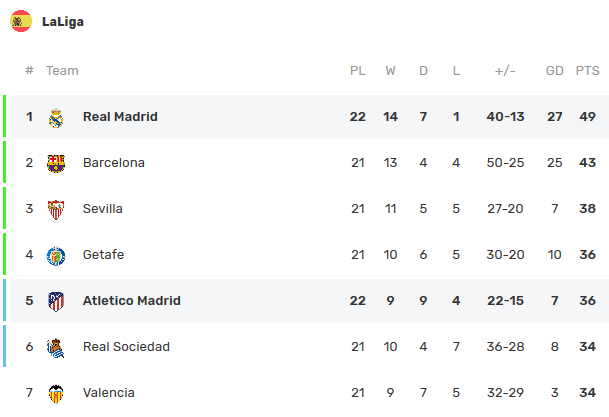This screenshot has height=417, width=609.
Task: Click the PTS column header
Action: coord(587,71)
